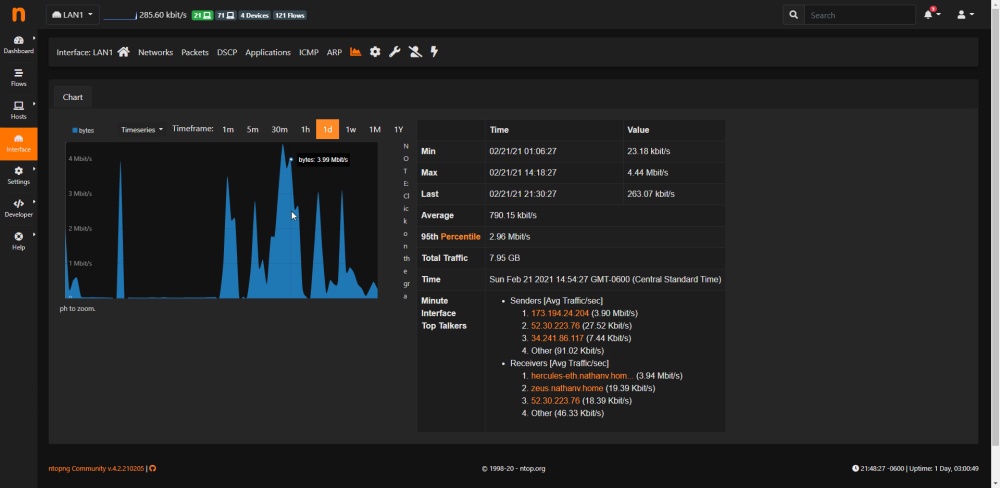Open interface settings gear icon

tap(375, 52)
